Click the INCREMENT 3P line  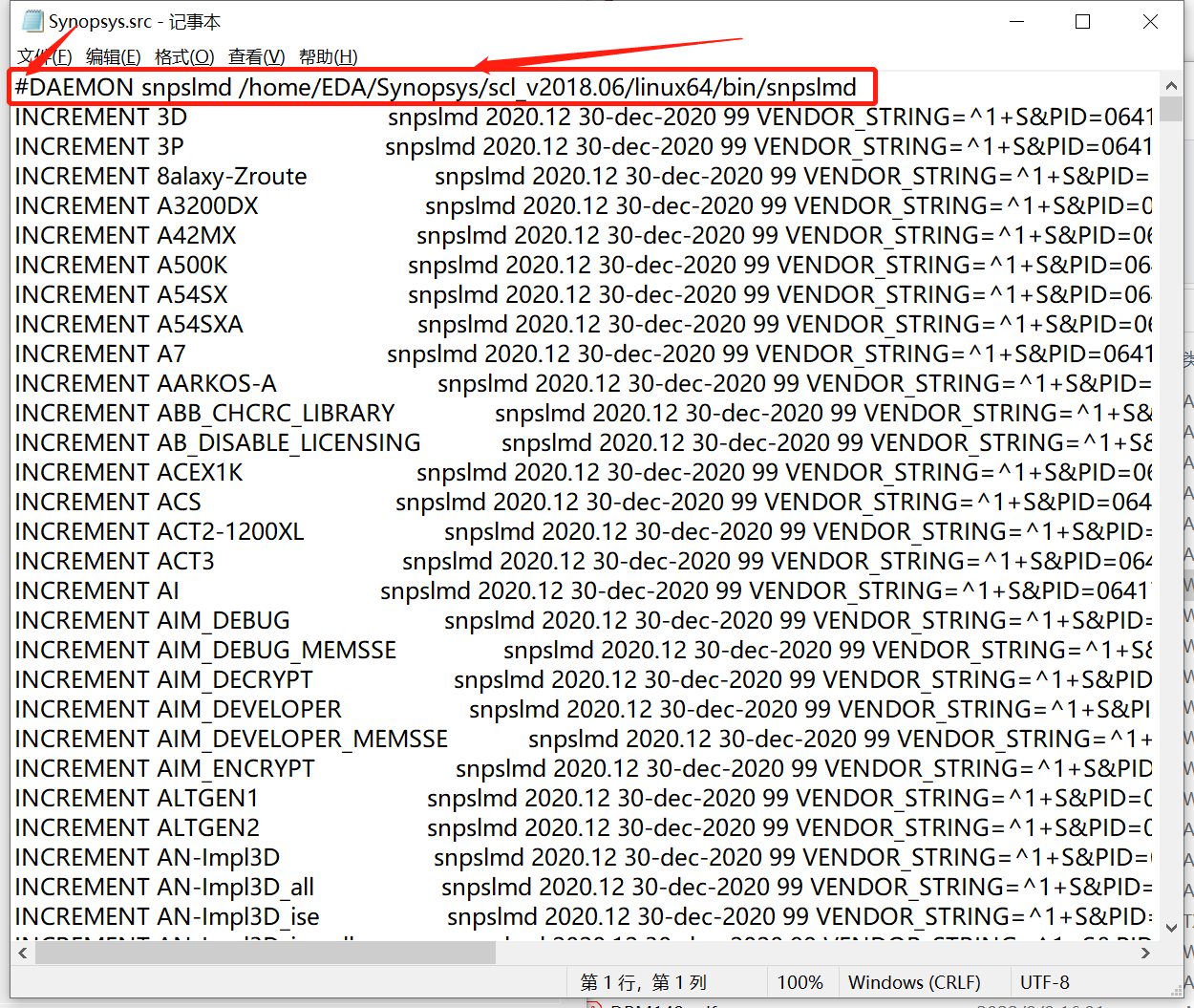pyautogui.click(x=584, y=146)
